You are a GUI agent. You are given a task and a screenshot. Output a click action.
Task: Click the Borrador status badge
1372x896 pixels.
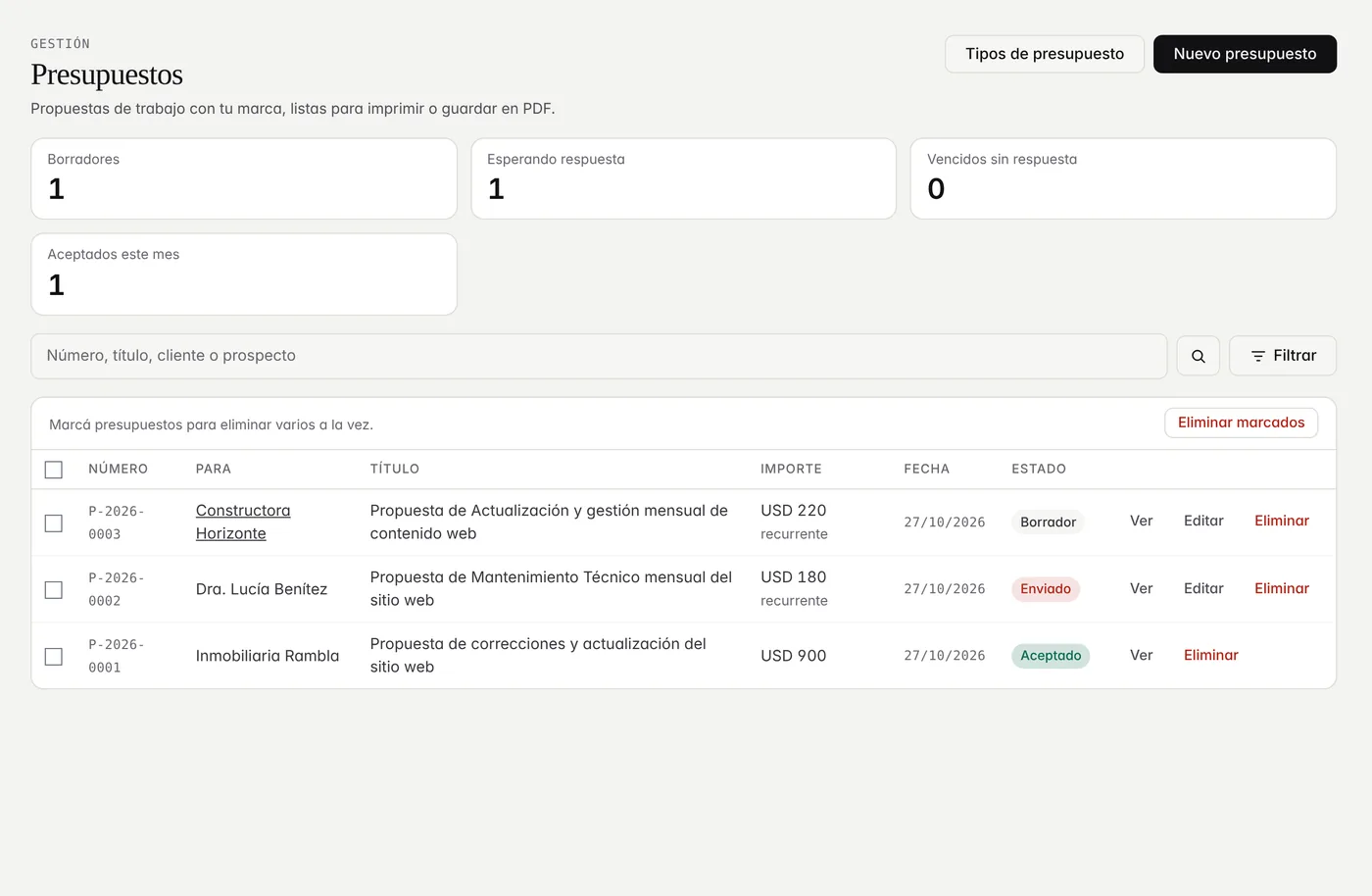click(1048, 522)
